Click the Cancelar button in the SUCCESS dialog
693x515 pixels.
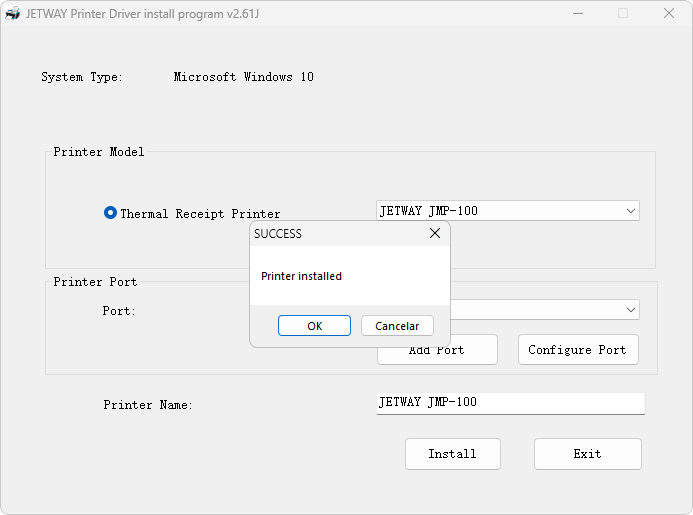tap(397, 326)
